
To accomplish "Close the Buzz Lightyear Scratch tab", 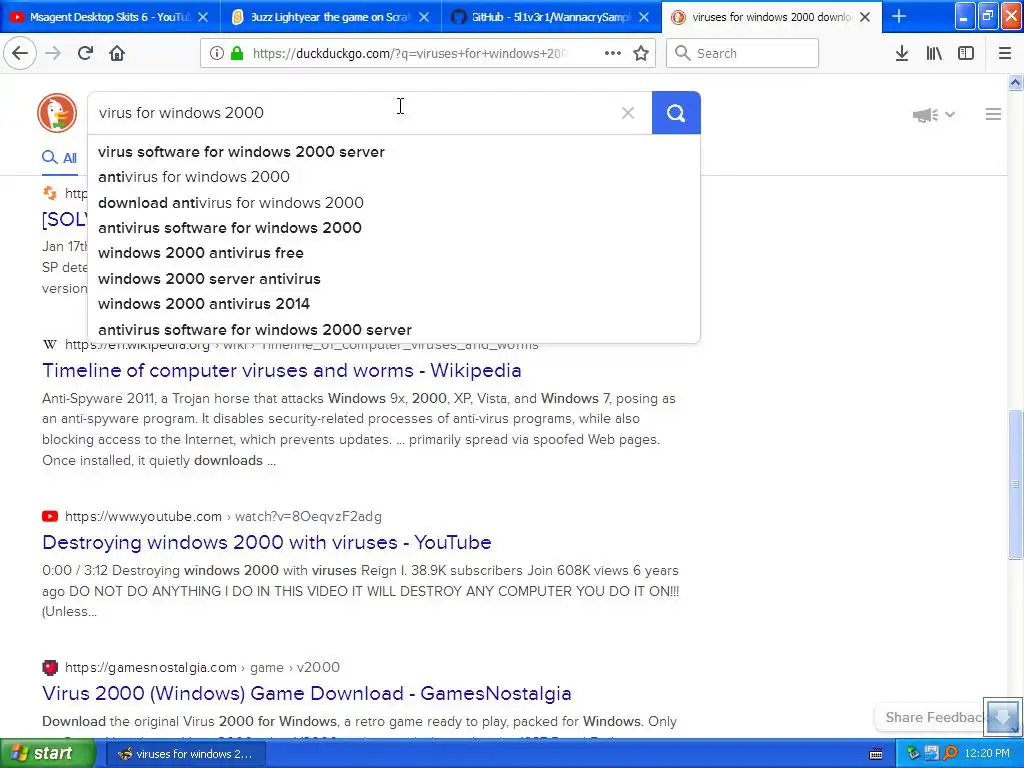I will (x=424, y=17).
